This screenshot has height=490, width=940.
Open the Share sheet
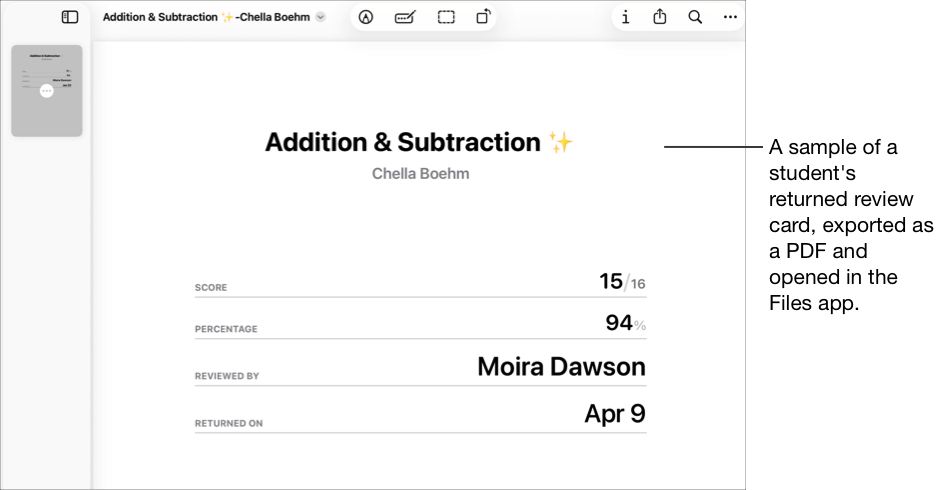[660, 17]
